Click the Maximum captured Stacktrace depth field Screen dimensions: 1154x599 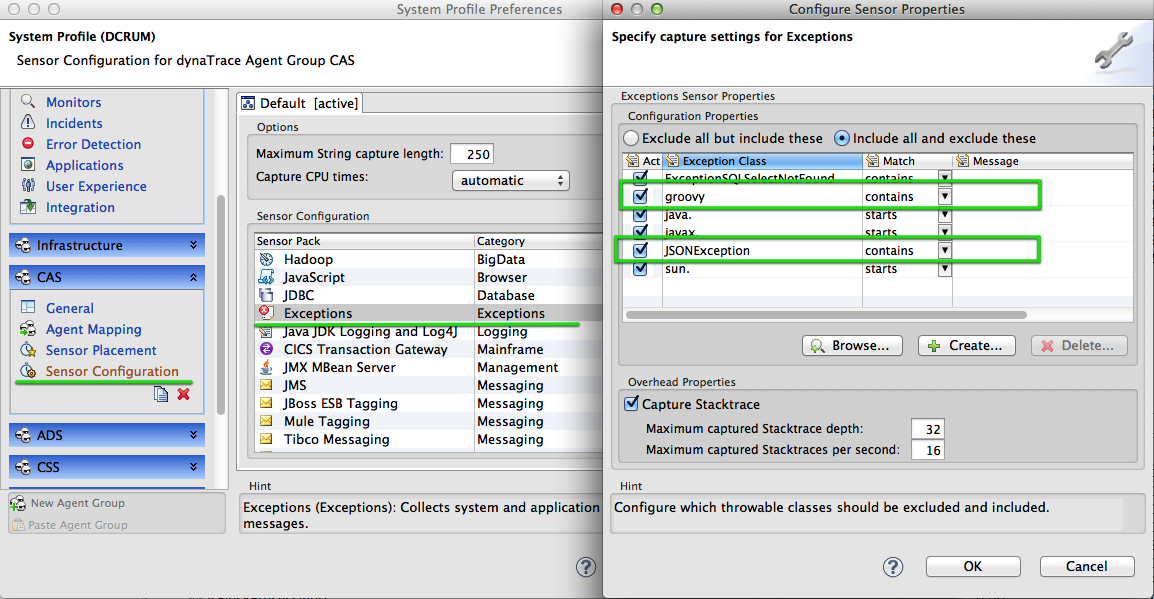point(927,429)
